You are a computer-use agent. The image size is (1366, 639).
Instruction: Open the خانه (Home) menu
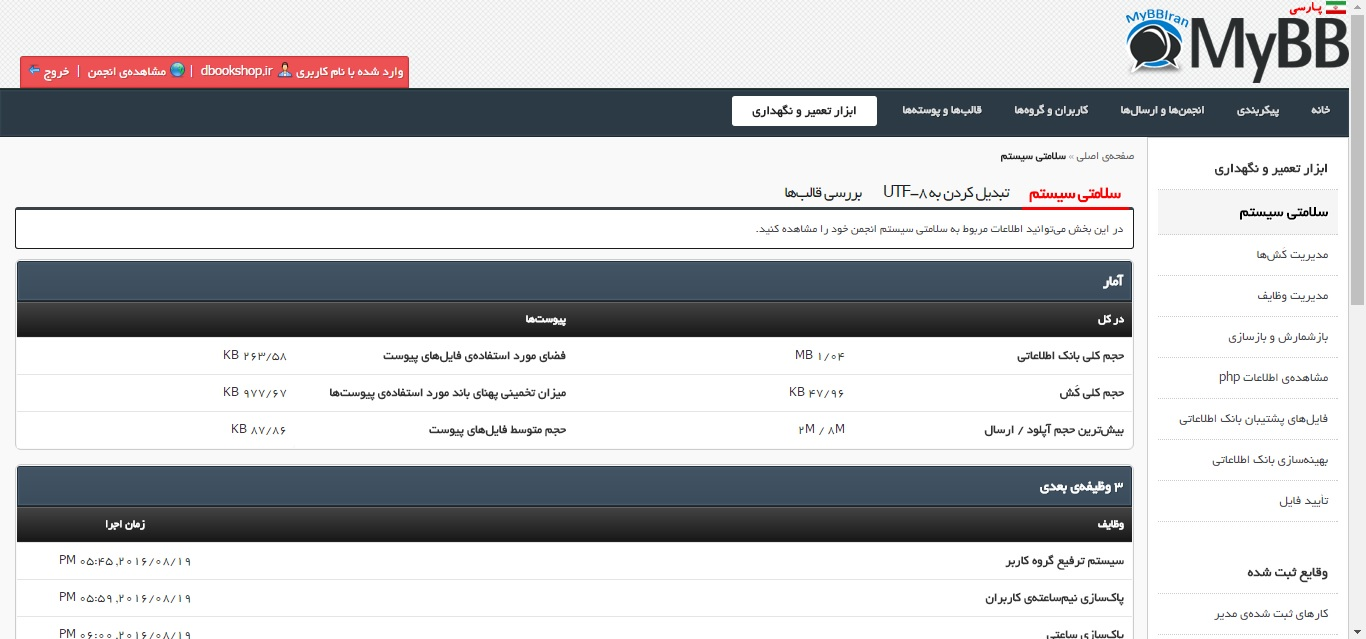[x=1320, y=110]
